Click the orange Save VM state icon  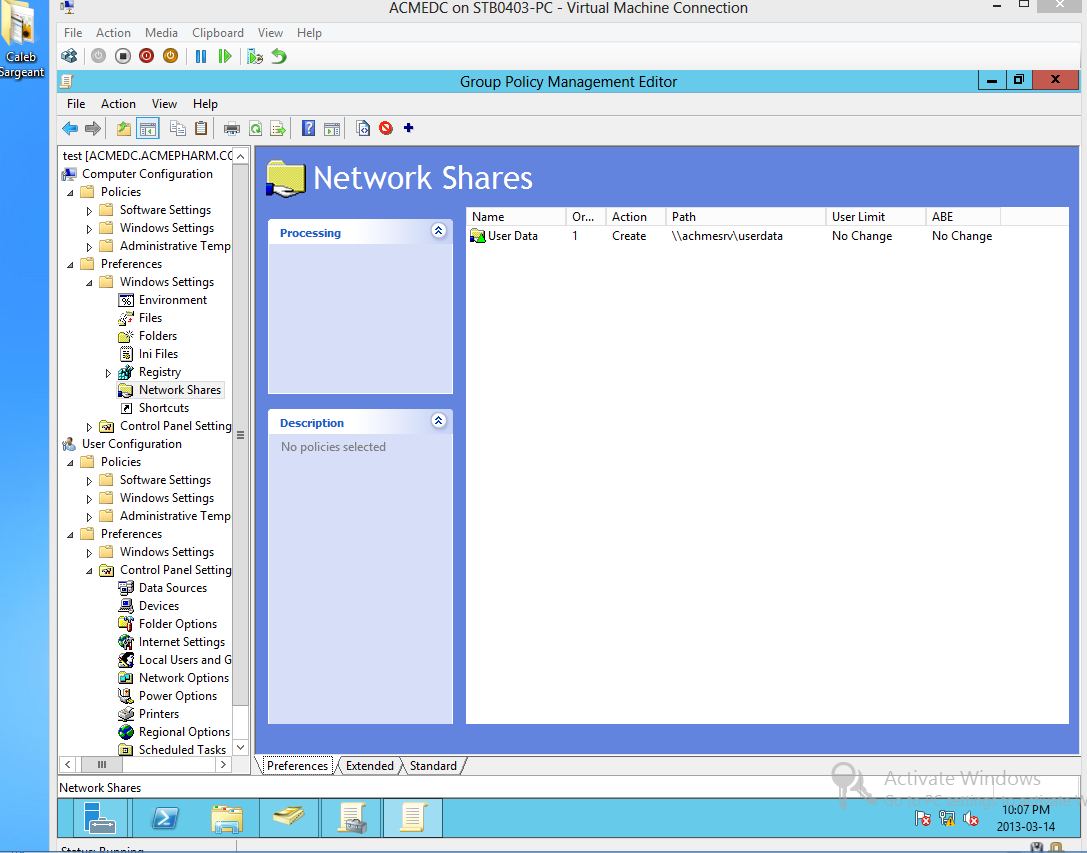tap(170, 56)
